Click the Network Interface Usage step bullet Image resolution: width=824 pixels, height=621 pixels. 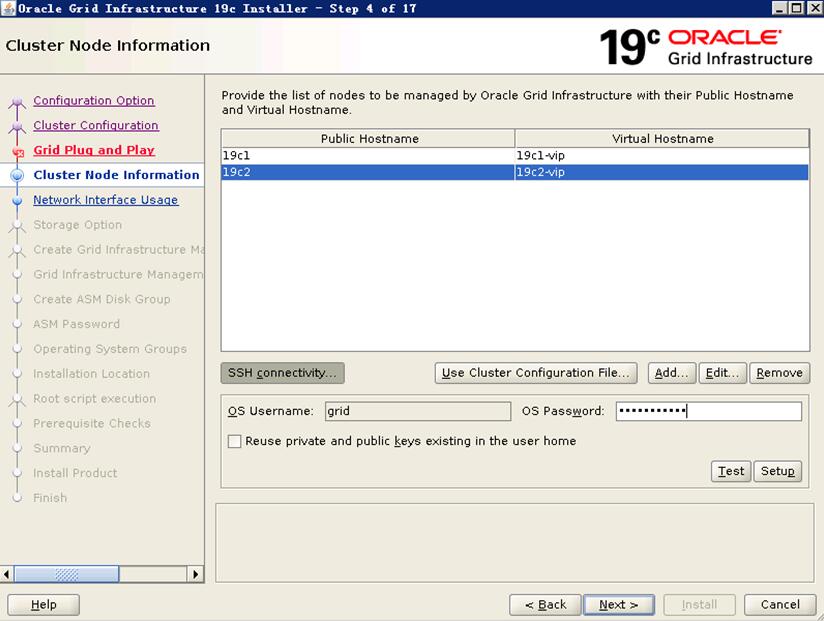tap(17, 201)
